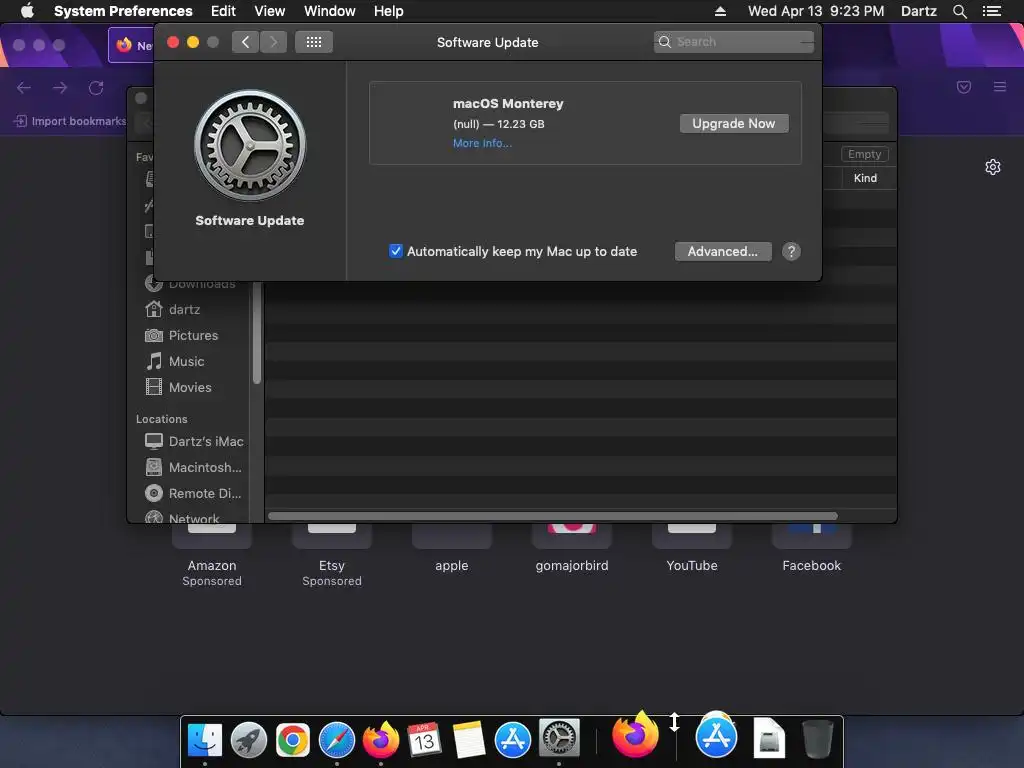
Task: Click the Firefox forward arrow
Action: pos(60,88)
